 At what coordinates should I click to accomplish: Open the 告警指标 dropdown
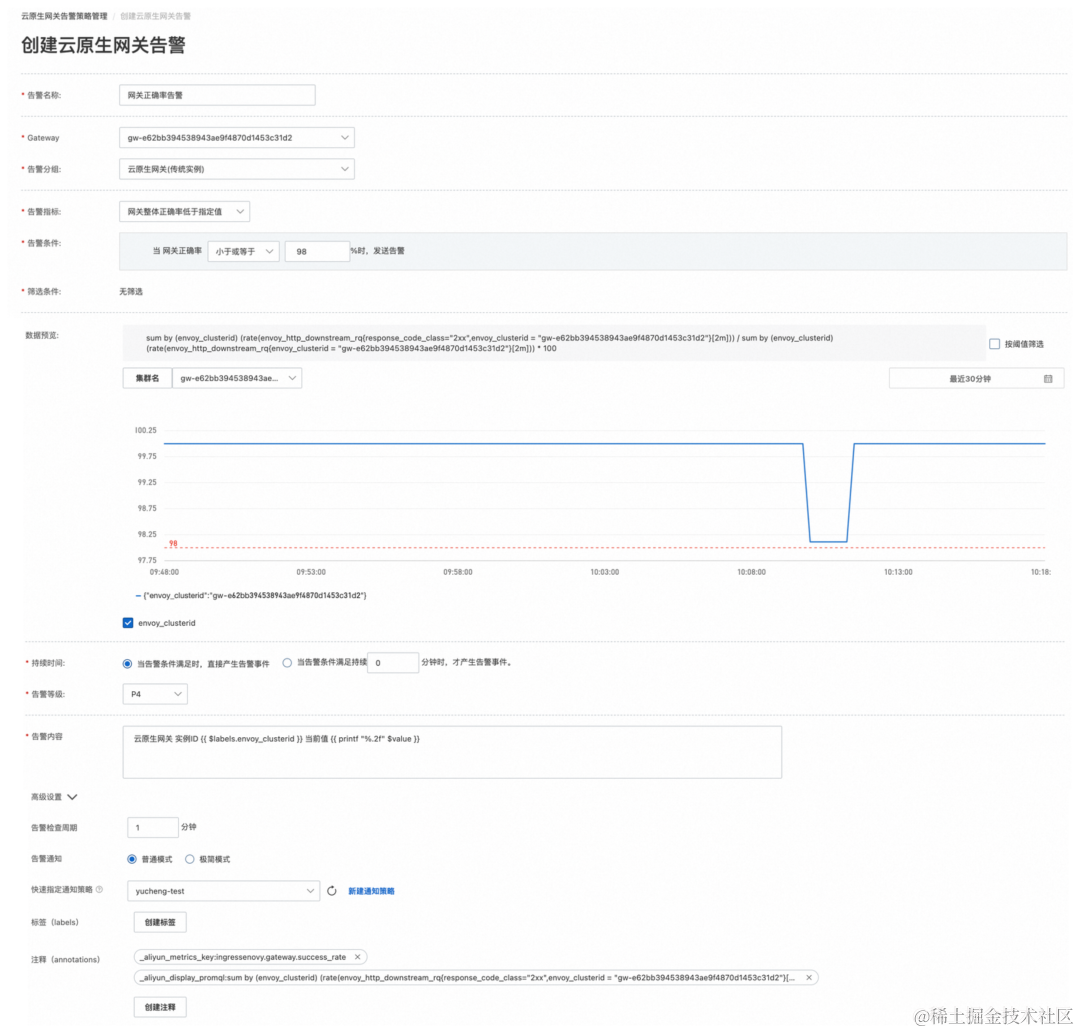click(185, 211)
